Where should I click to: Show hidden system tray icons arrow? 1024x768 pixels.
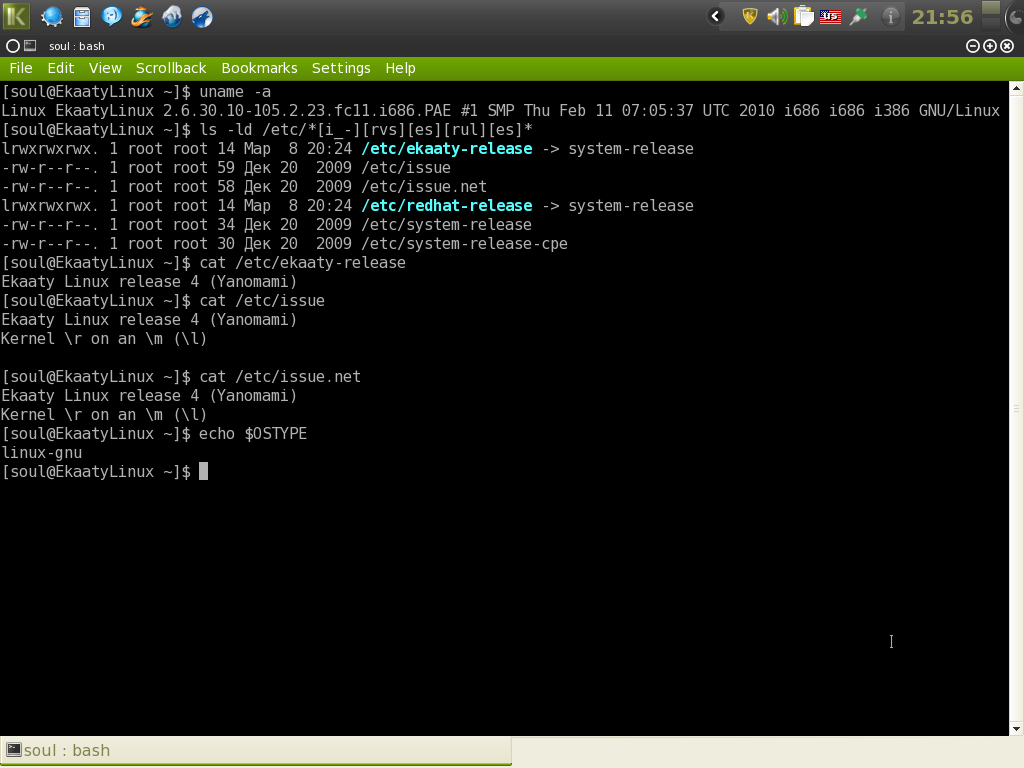coord(716,17)
